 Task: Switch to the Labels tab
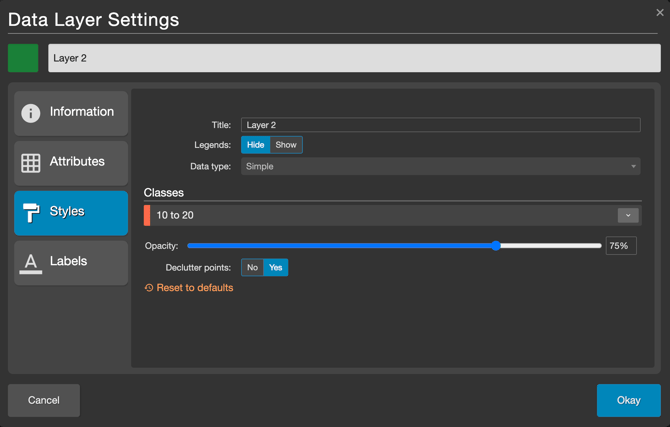click(71, 262)
